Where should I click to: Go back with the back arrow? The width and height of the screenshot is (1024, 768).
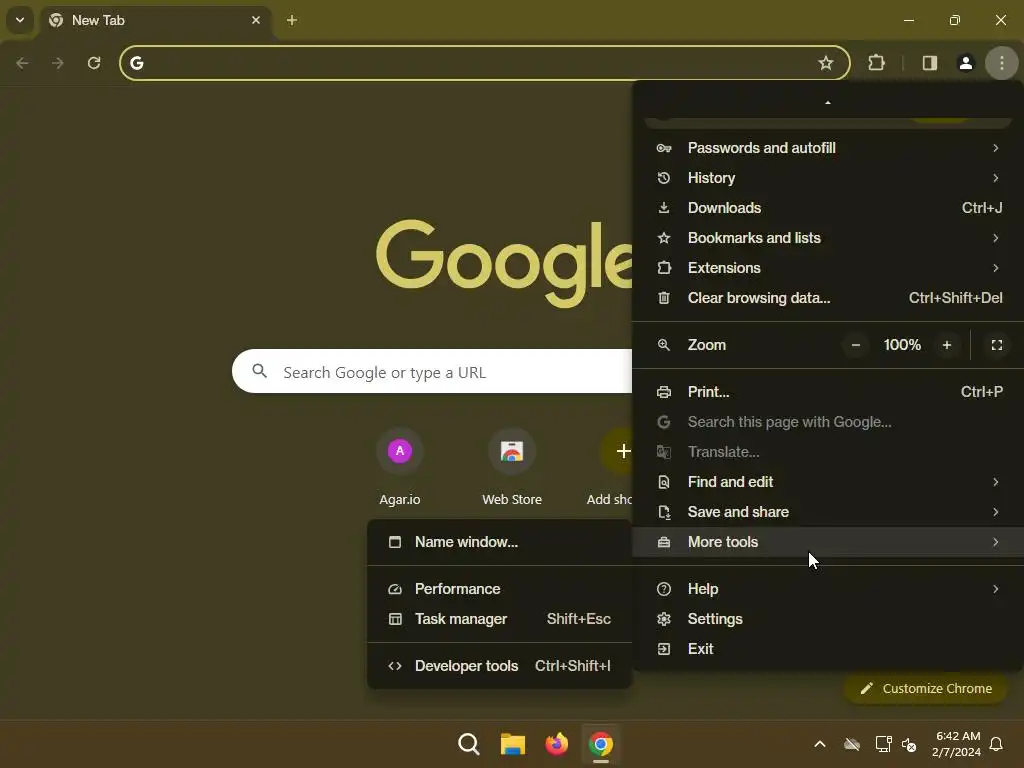pos(22,63)
